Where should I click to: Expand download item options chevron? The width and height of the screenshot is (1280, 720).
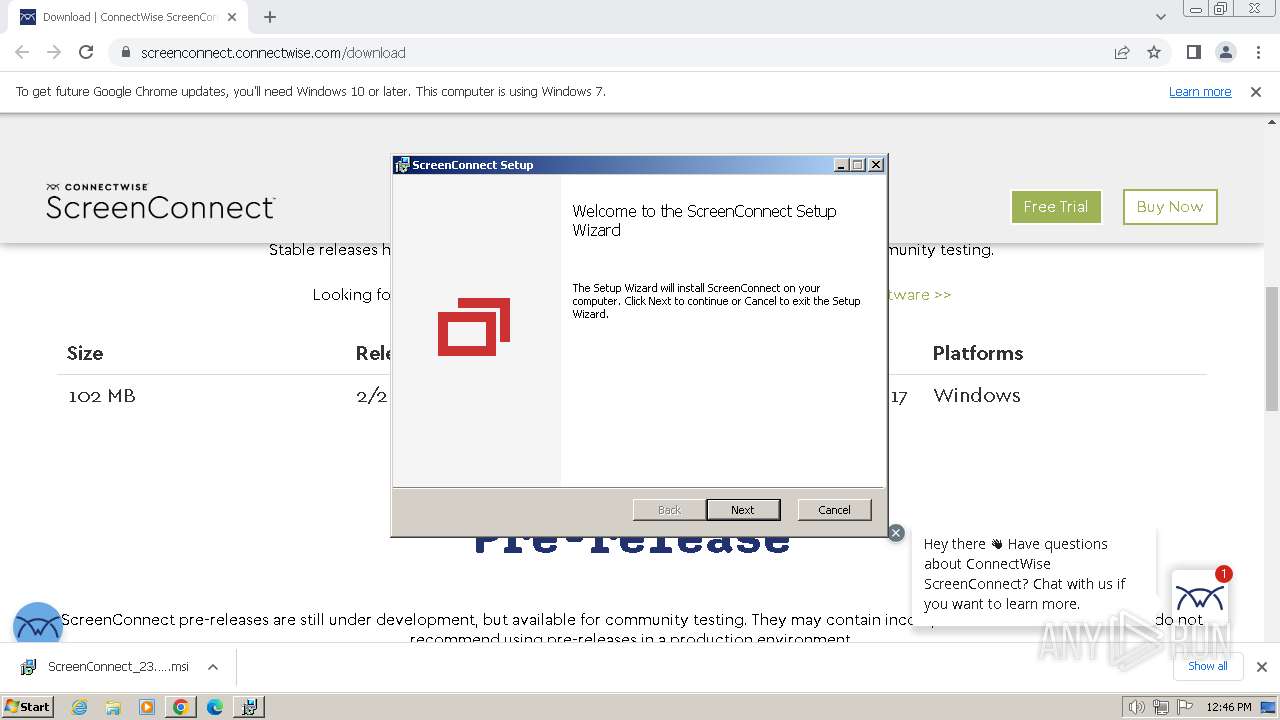pos(213,666)
